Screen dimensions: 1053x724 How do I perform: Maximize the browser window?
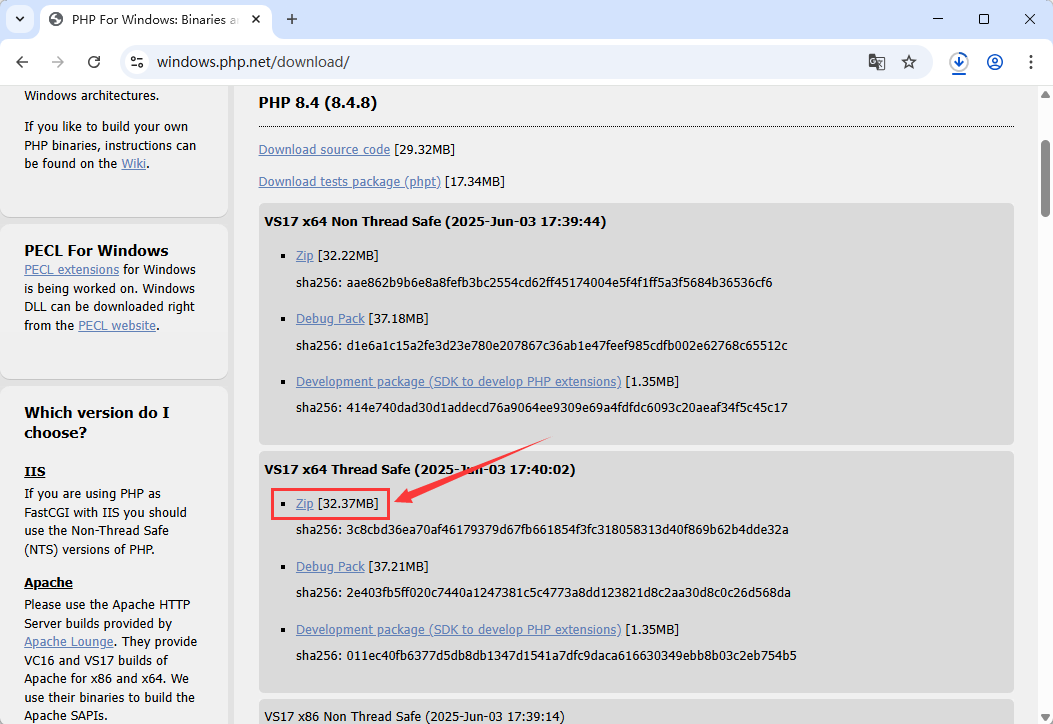click(x=984, y=19)
